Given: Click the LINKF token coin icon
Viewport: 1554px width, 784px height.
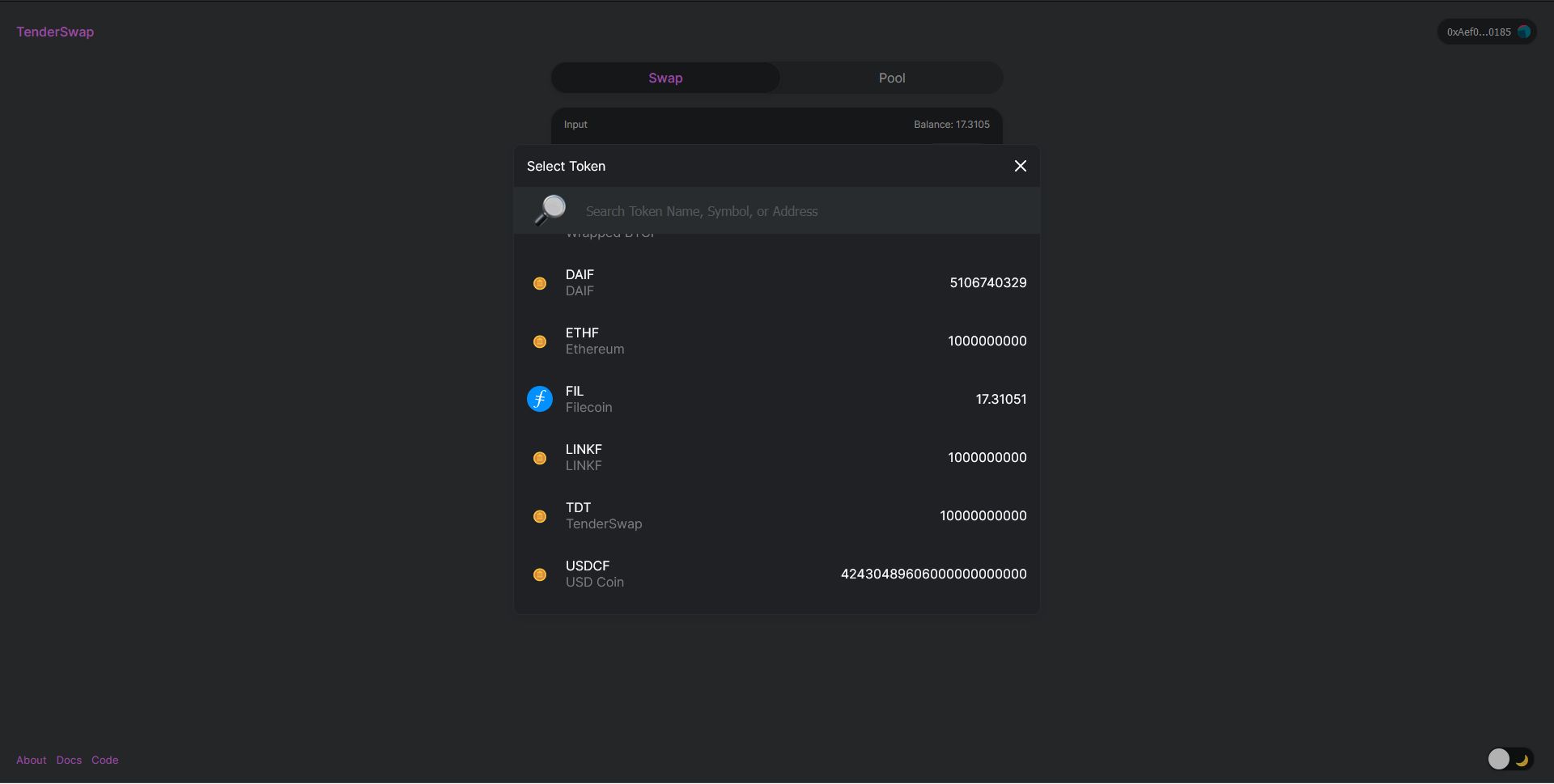Looking at the screenshot, I should pos(540,458).
